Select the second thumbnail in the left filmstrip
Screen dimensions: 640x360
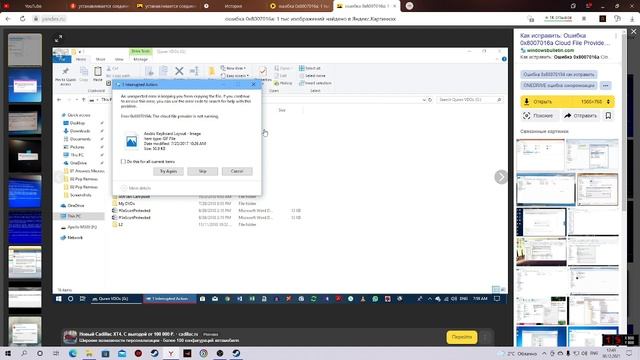point(25,85)
